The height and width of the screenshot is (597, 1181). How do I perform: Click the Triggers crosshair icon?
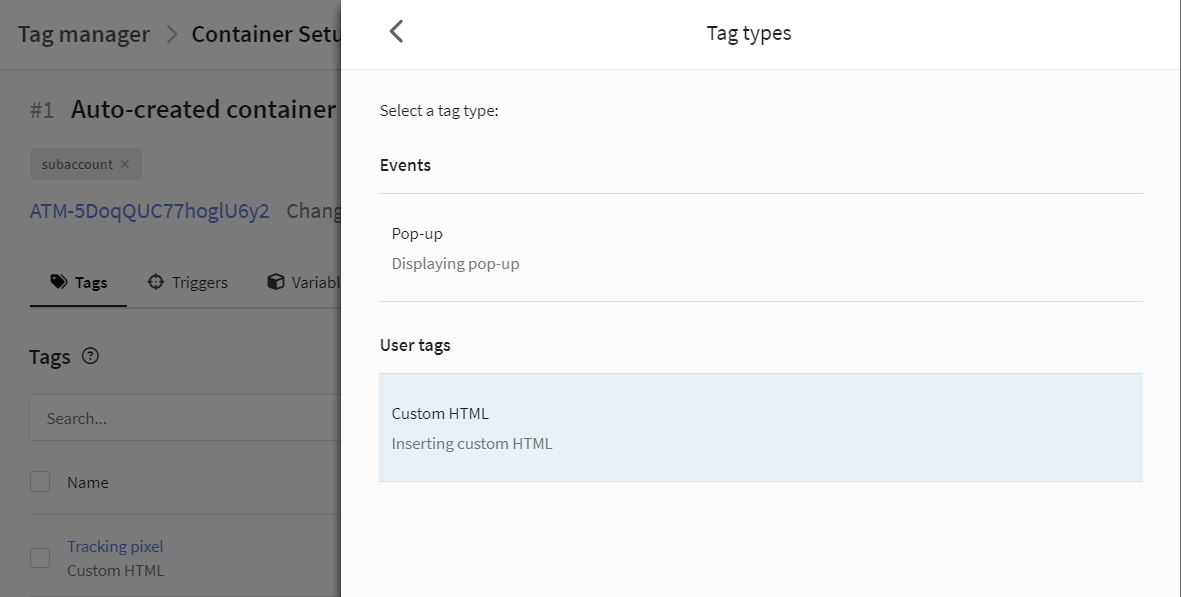click(155, 282)
